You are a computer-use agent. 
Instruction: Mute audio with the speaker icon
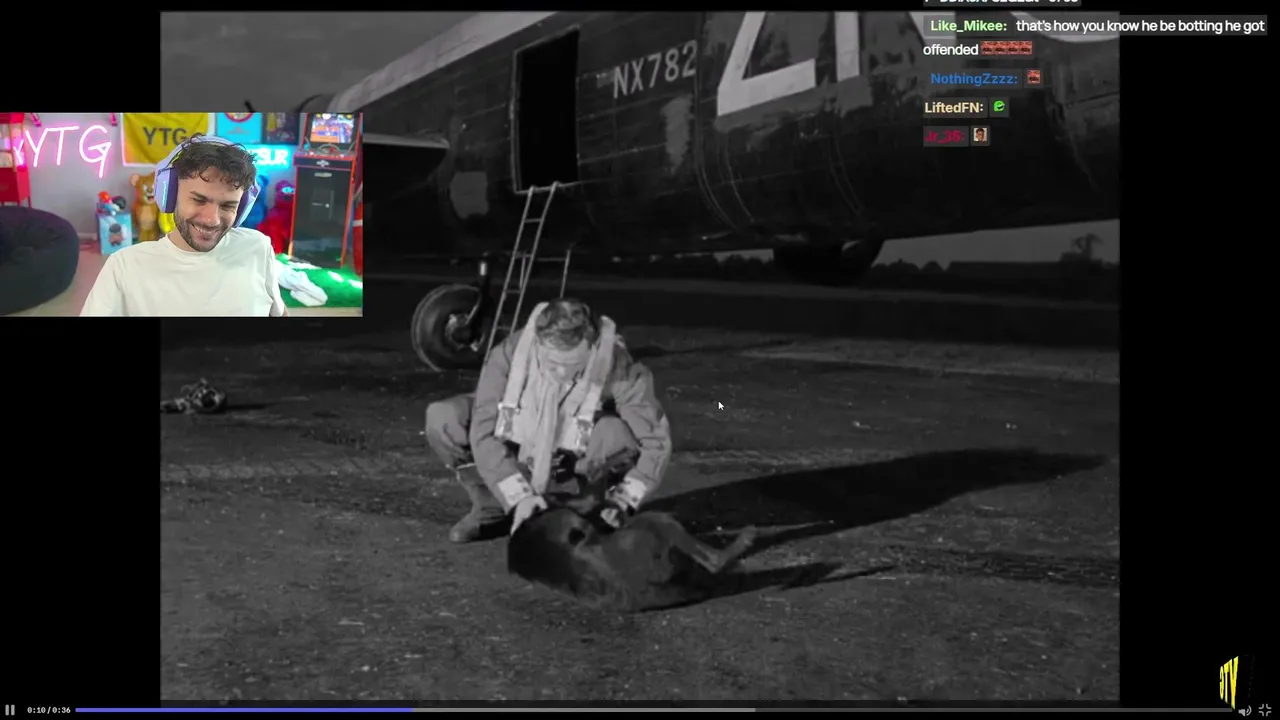click(1244, 710)
